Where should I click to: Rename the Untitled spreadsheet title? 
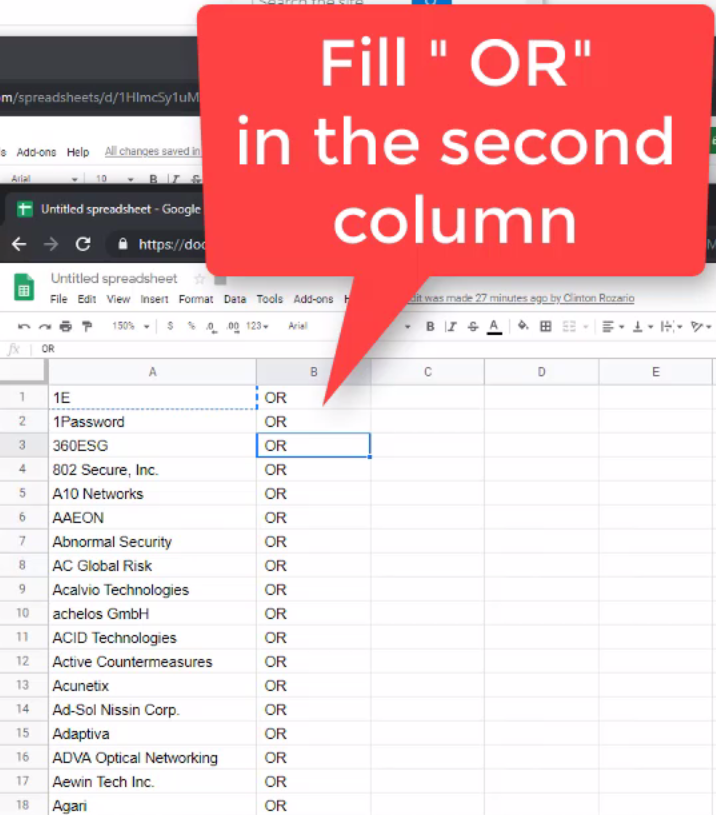(x=114, y=279)
